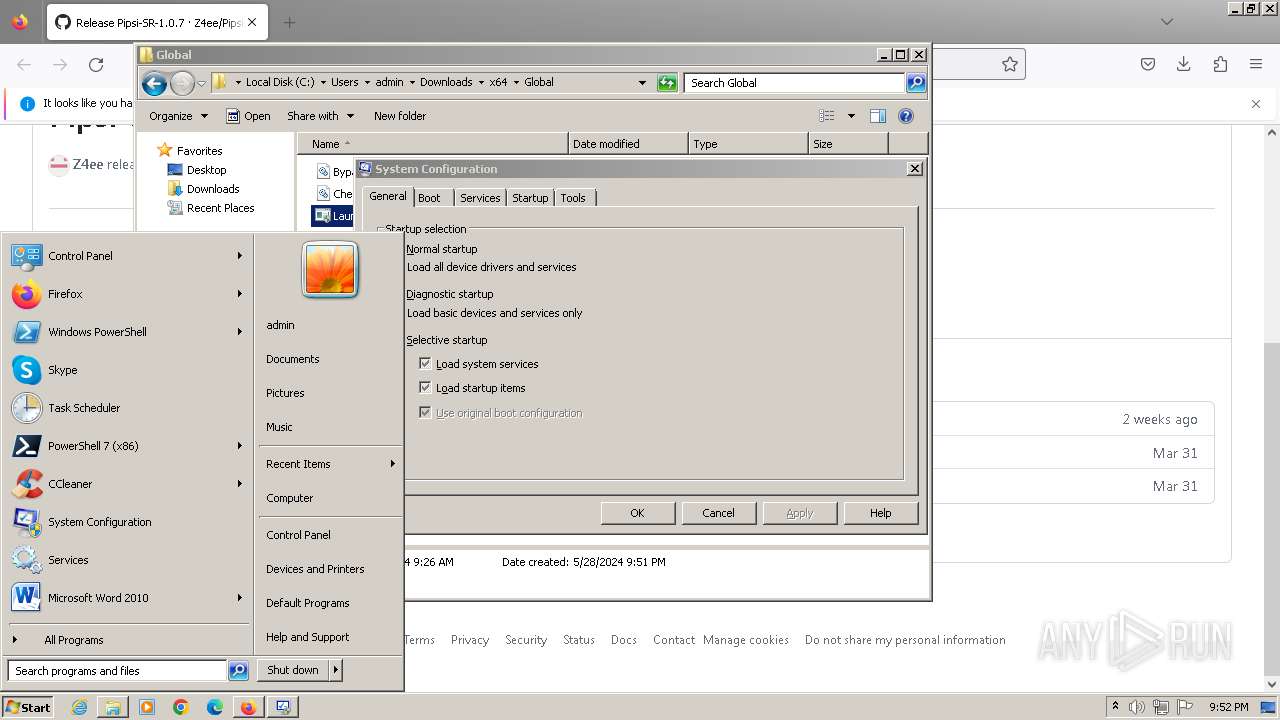
Task: Click the network tray icon
Action: click(x=1161, y=707)
